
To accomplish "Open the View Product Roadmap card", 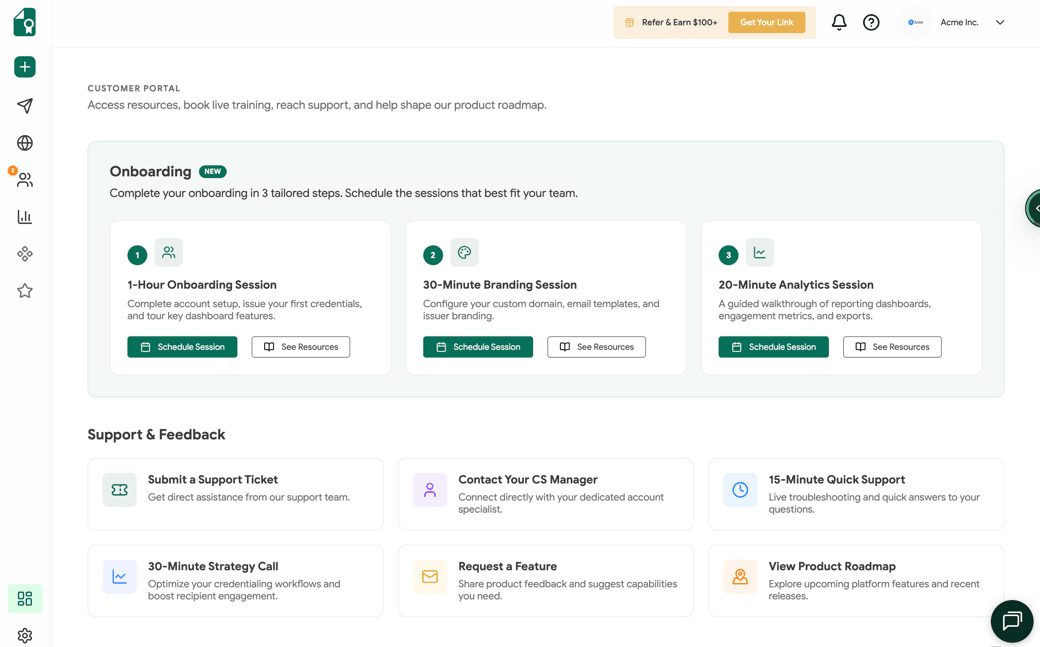I will click(x=856, y=581).
